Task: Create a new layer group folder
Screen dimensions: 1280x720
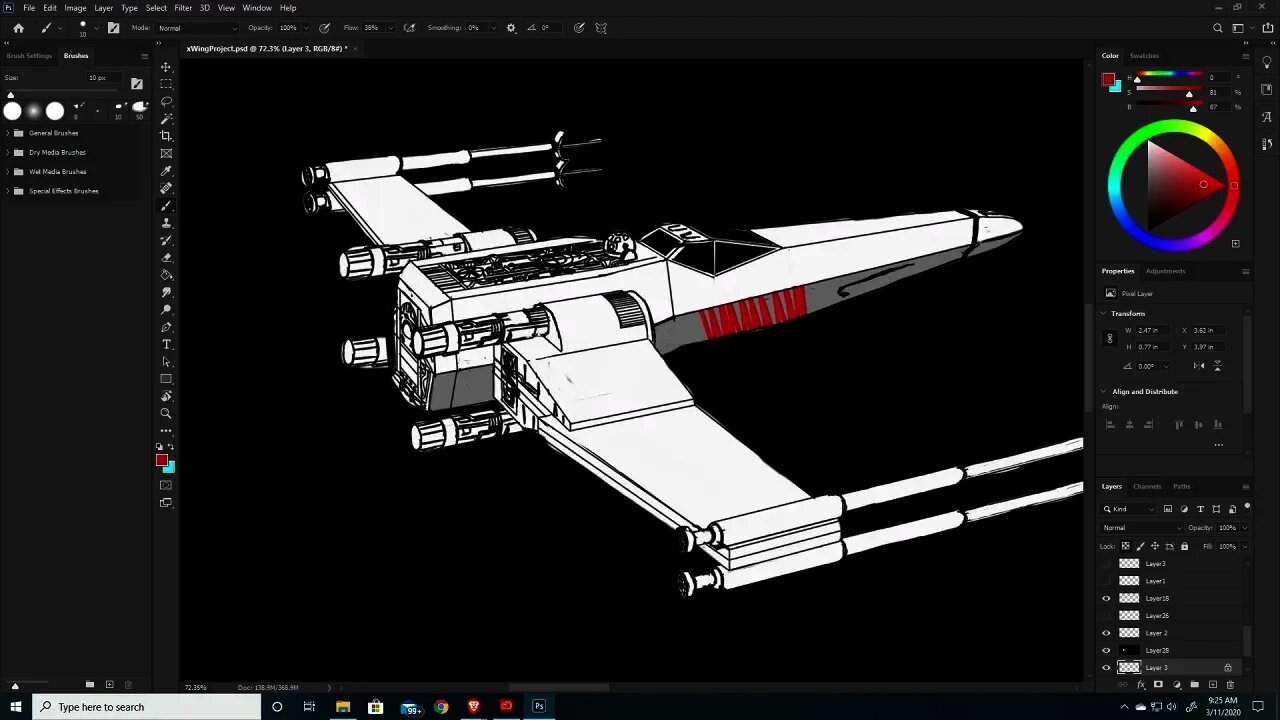Action: pyautogui.click(x=1194, y=685)
